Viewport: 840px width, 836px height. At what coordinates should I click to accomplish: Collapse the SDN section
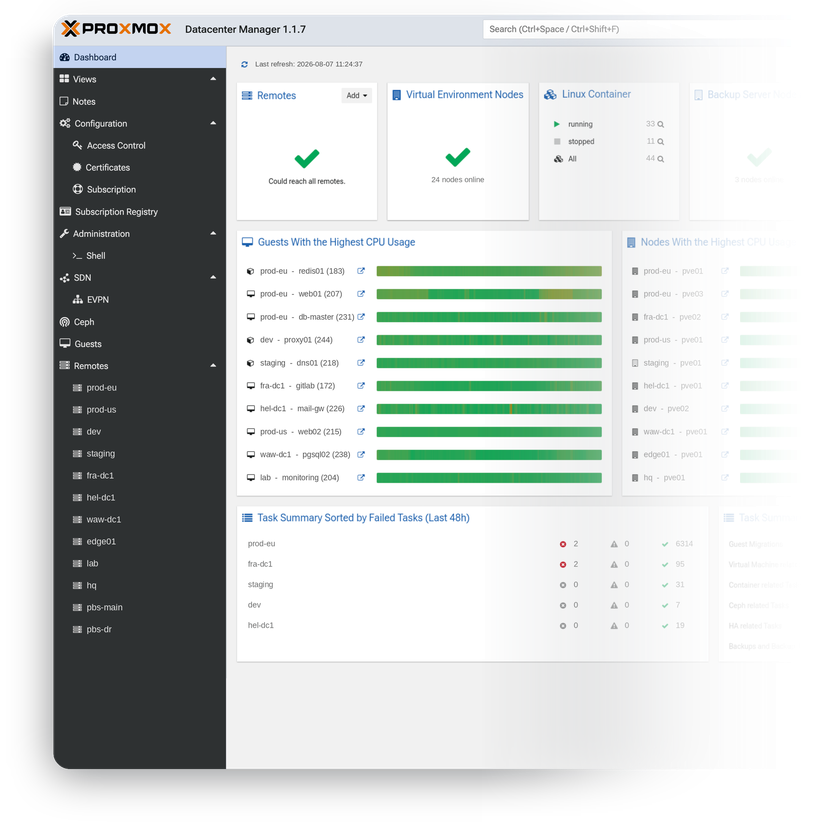[213, 277]
